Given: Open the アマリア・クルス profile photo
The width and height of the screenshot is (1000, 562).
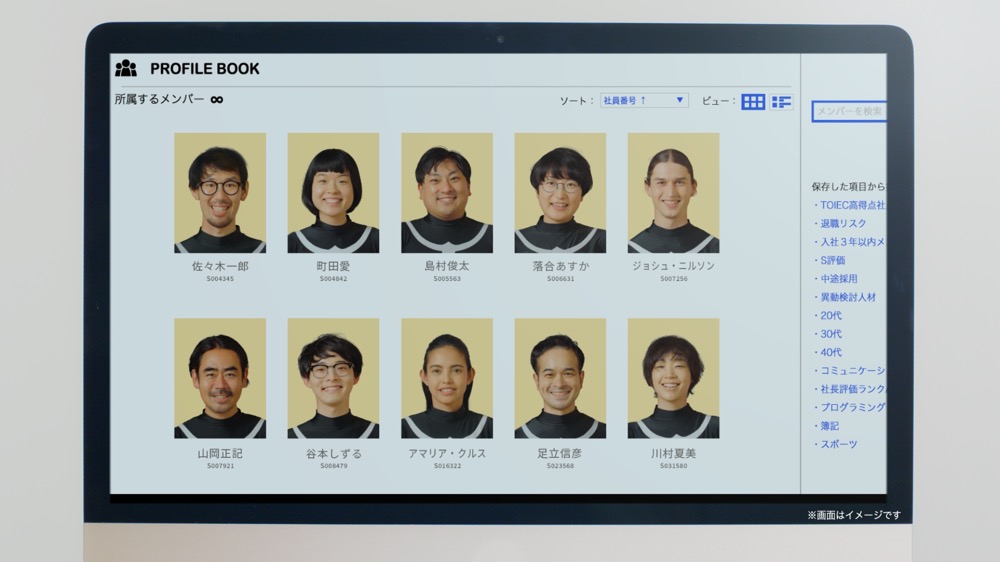Looking at the screenshot, I should click(447, 378).
